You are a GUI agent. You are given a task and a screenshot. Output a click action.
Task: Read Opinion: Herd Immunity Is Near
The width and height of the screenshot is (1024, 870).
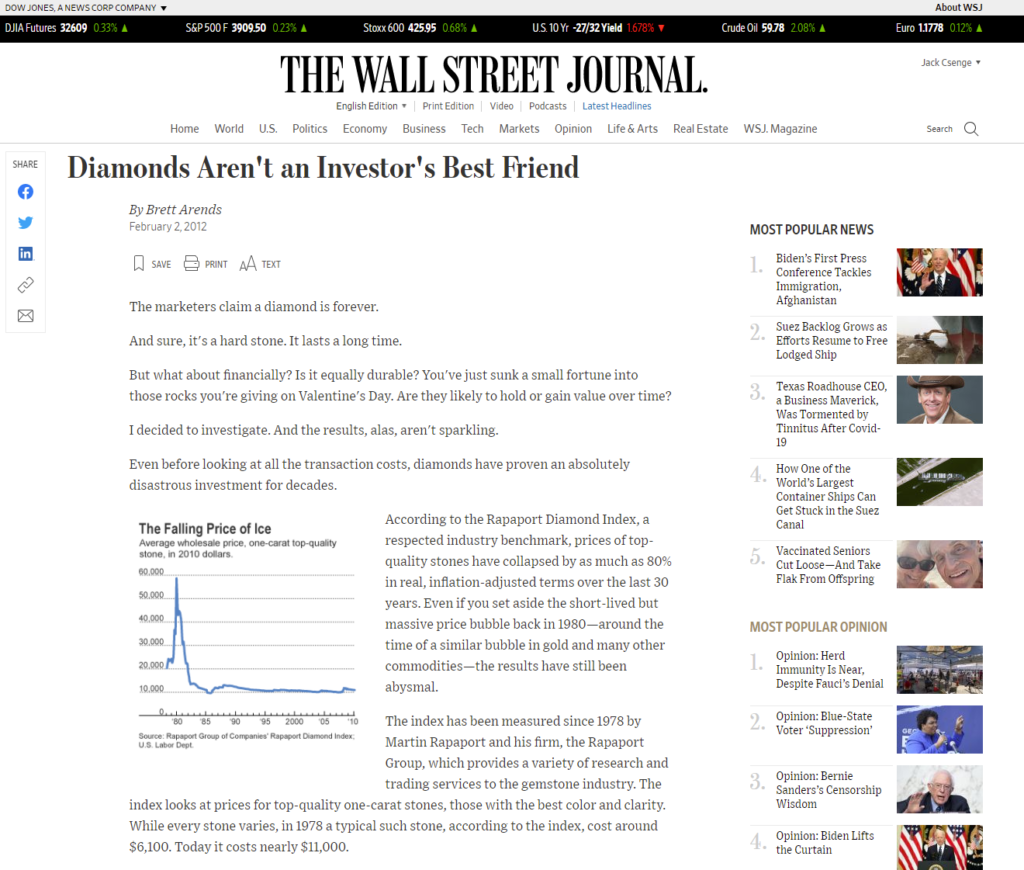[829, 669]
